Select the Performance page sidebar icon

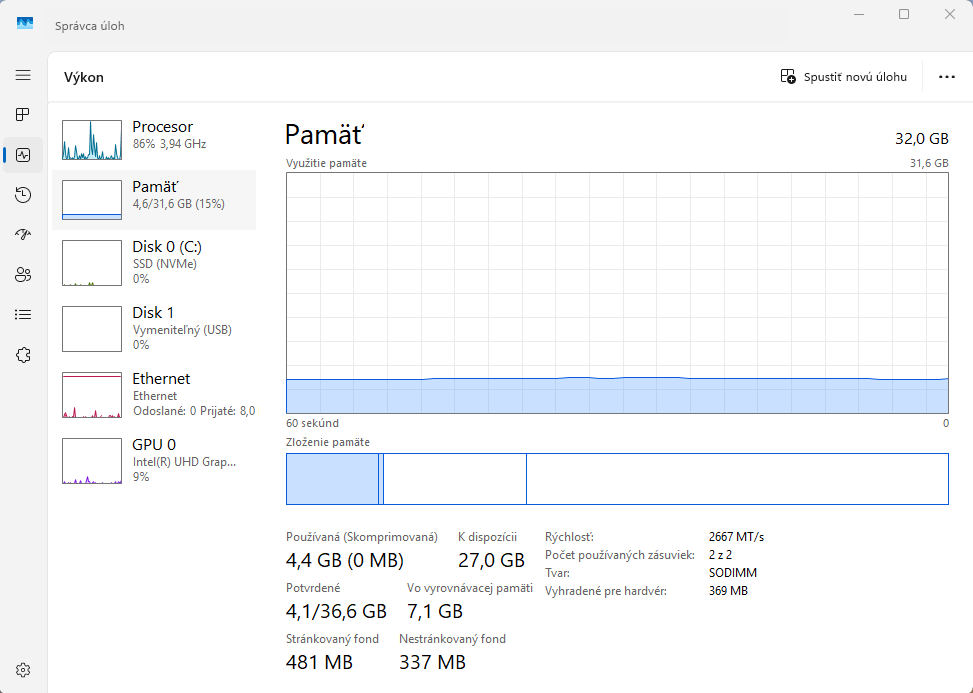(23, 155)
